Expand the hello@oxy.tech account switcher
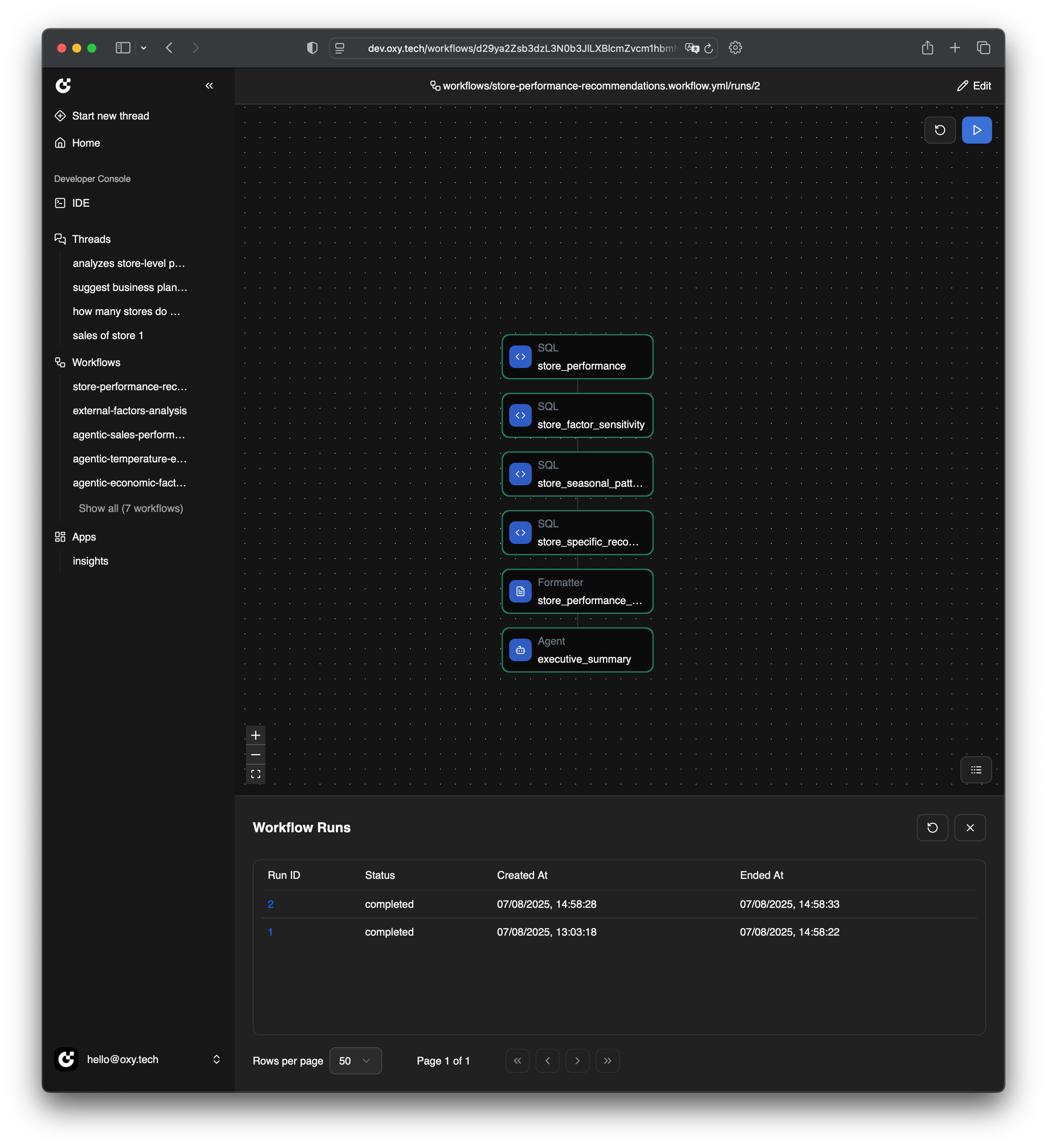Viewport: 1047px width, 1148px height. tap(217, 1059)
